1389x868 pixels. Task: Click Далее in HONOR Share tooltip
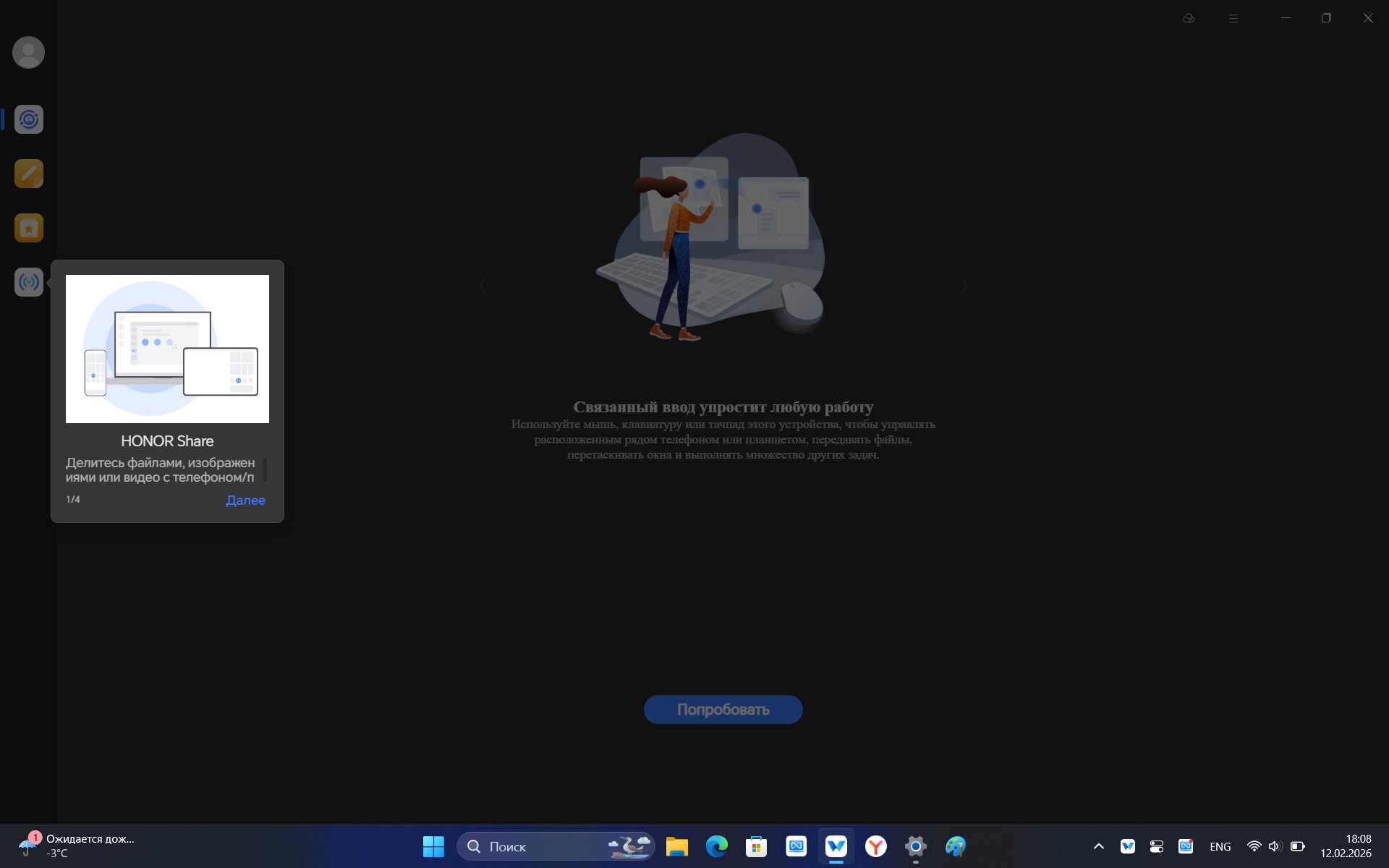coord(245,501)
